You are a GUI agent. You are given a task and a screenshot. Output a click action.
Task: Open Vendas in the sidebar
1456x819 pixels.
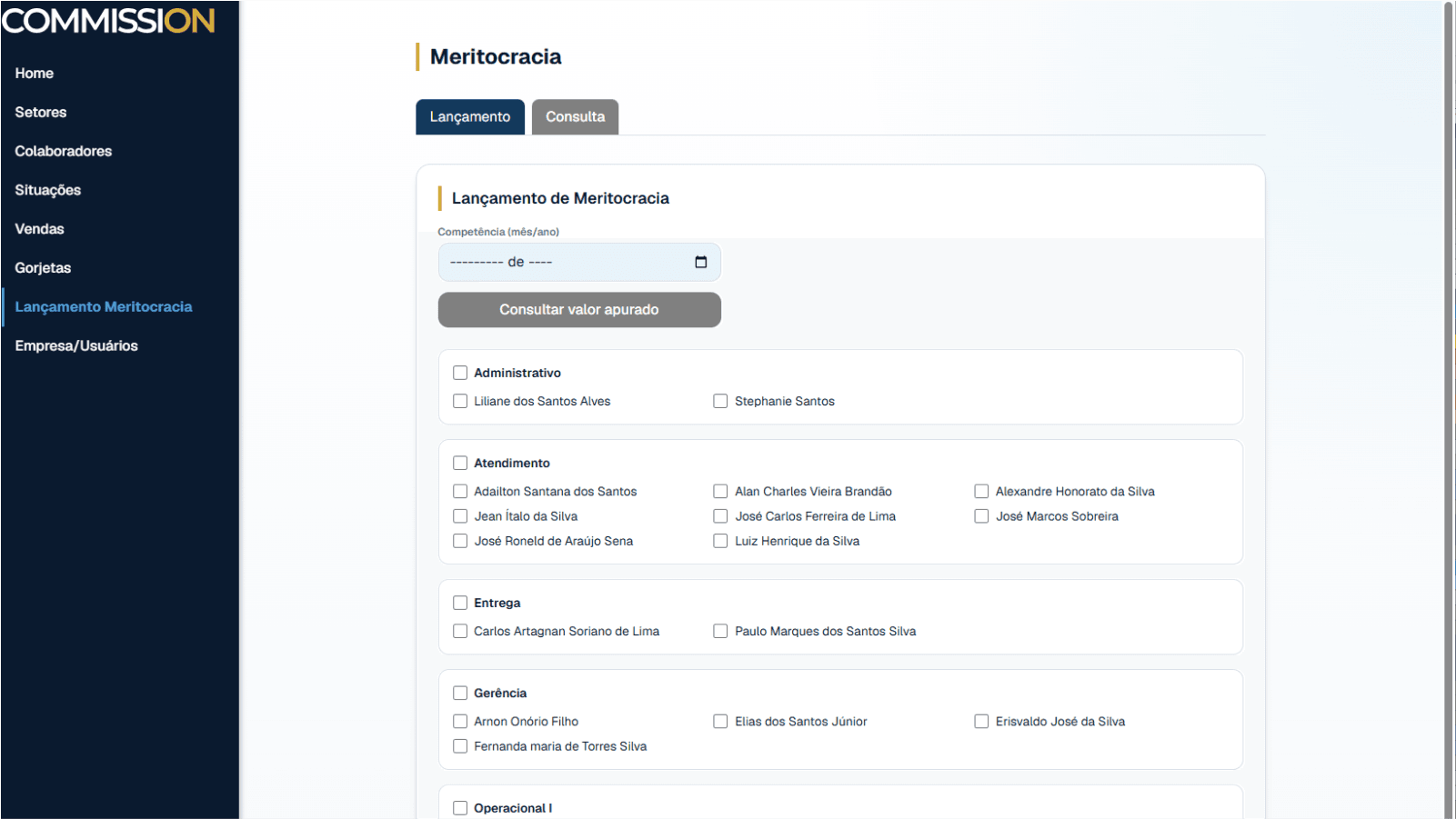coord(39,229)
